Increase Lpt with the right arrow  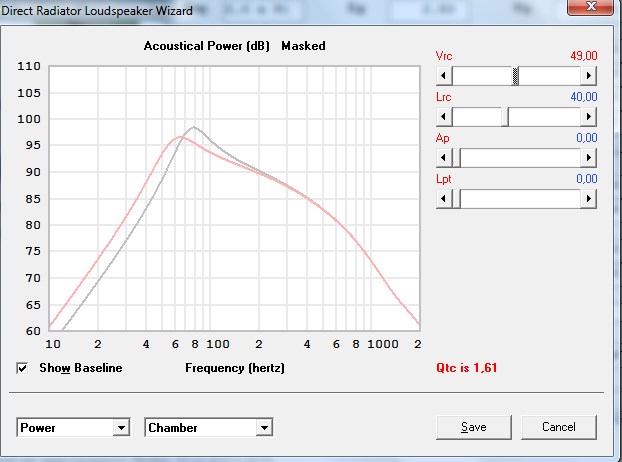tap(589, 199)
